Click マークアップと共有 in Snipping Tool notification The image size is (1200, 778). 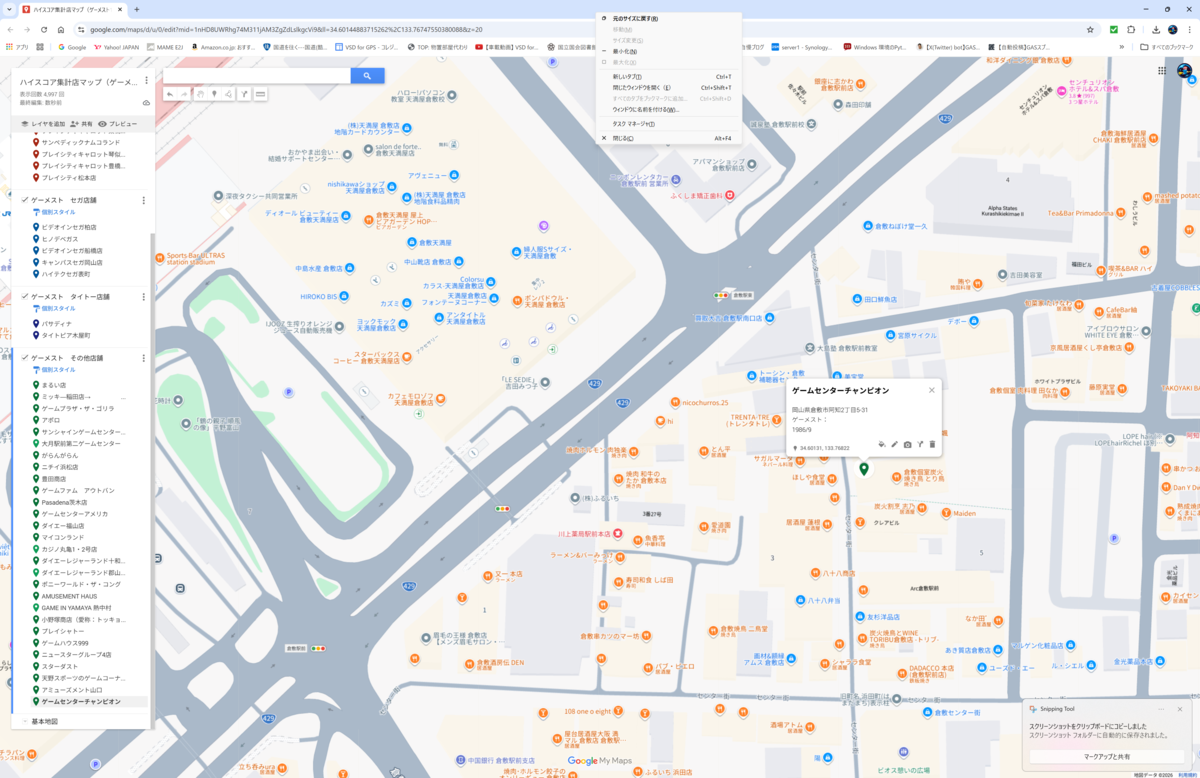[x=1106, y=756]
